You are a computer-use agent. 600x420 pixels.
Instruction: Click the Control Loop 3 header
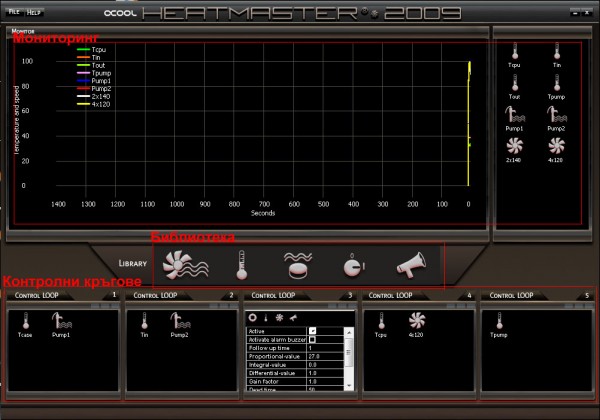coord(273,295)
